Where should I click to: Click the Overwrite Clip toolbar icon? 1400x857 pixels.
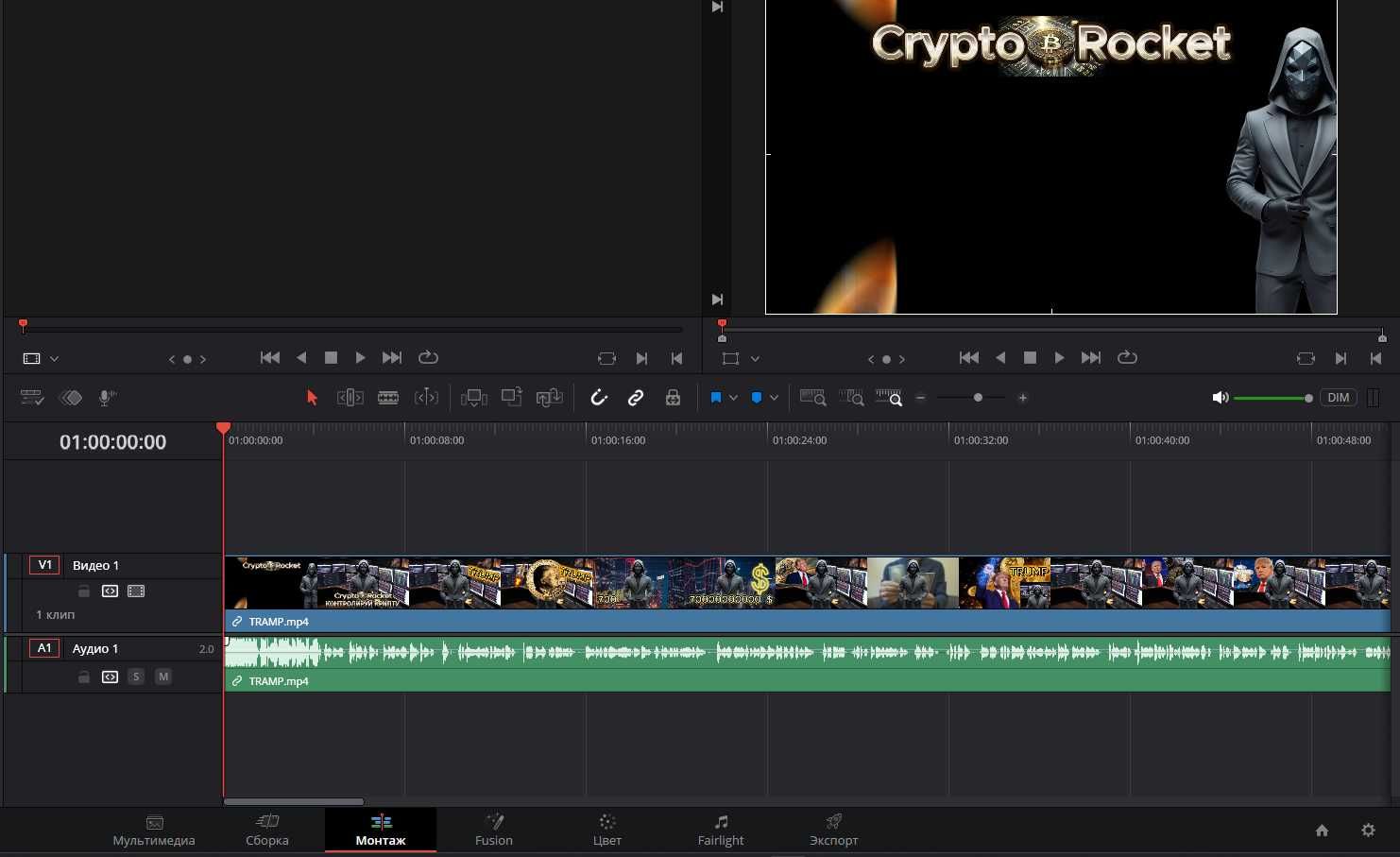pos(512,398)
